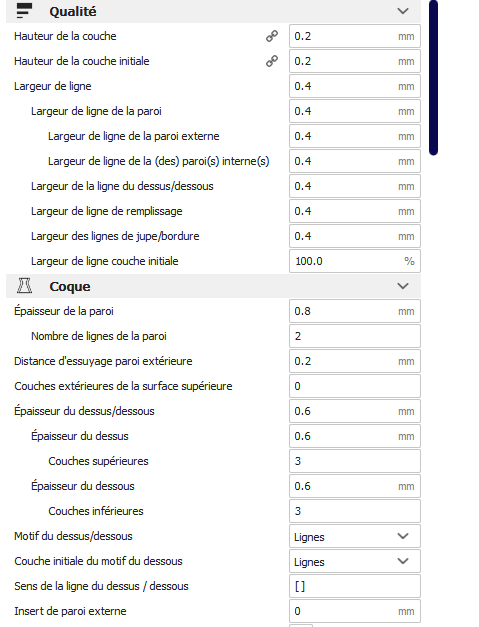Focus Largeur de ligne couche initiale percent field
The width and height of the screenshot is (479, 627).
tap(355, 261)
